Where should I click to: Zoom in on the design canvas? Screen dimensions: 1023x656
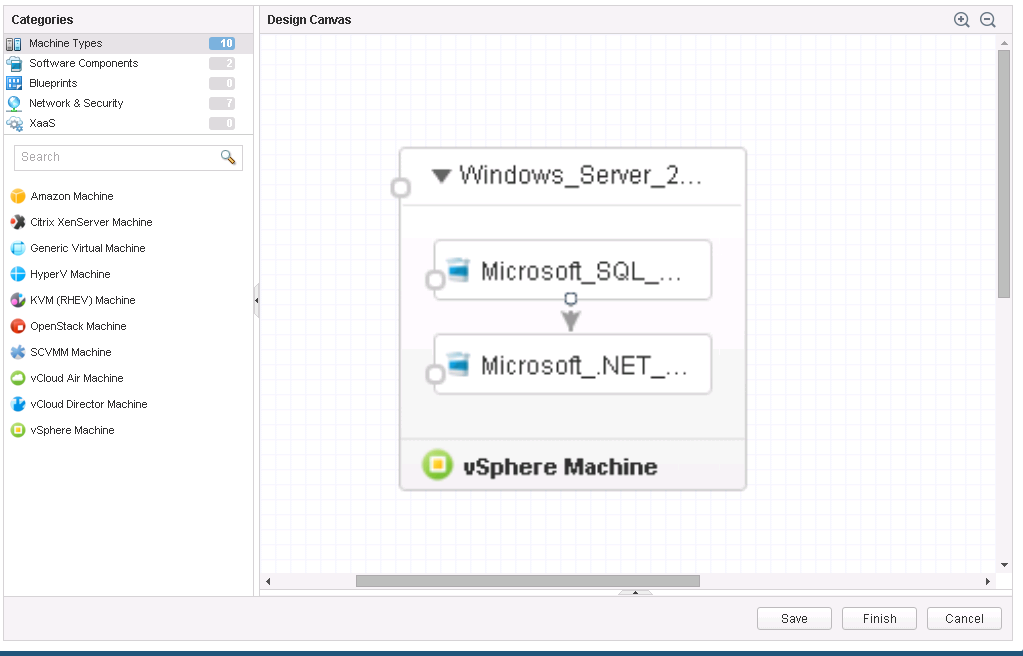pyautogui.click(x=962, y=20)
